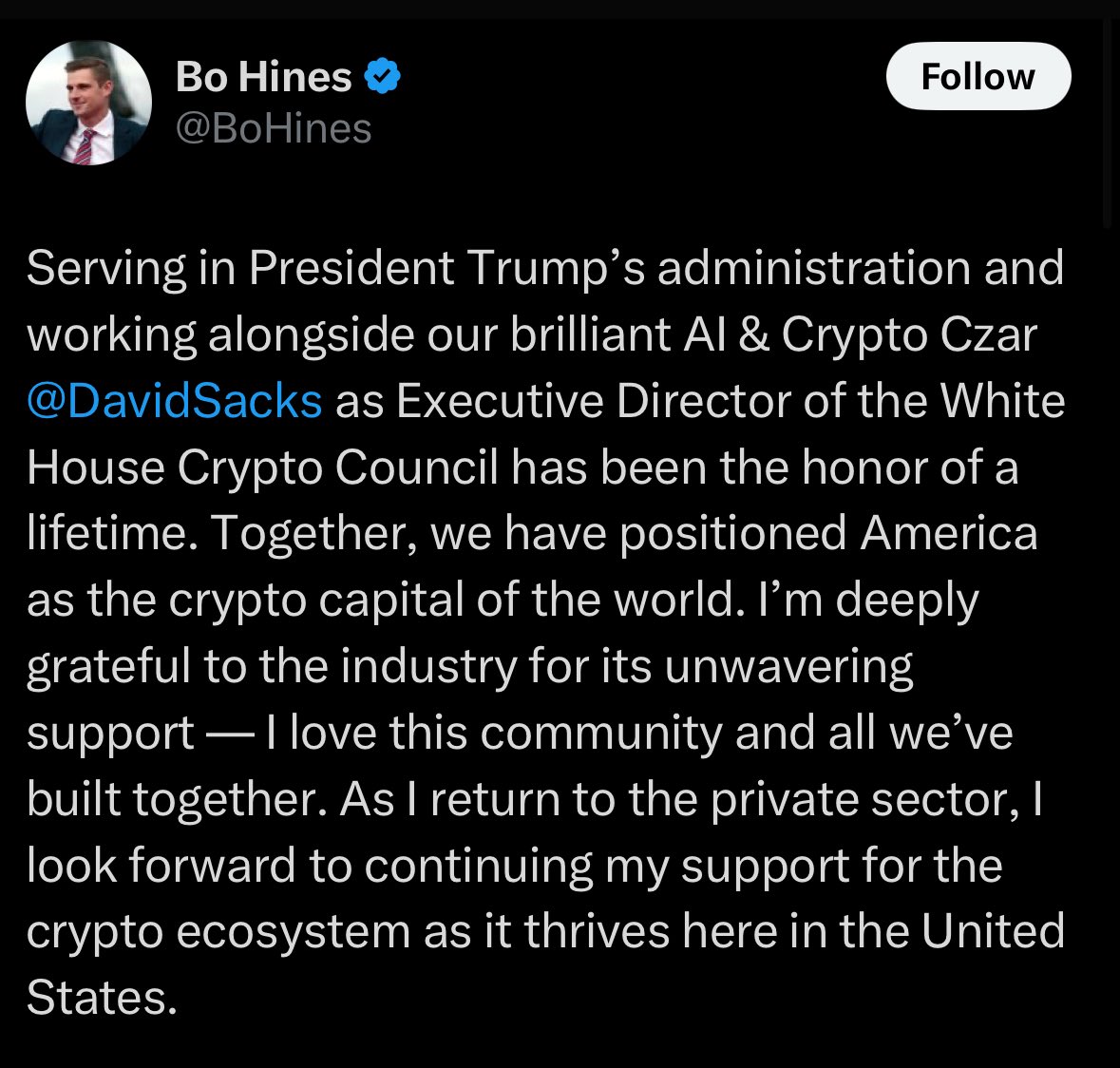Viewport: 1120px width, 1068px height.
Task: Click the Bo Hines display name
Action: (x=264, y=76)
